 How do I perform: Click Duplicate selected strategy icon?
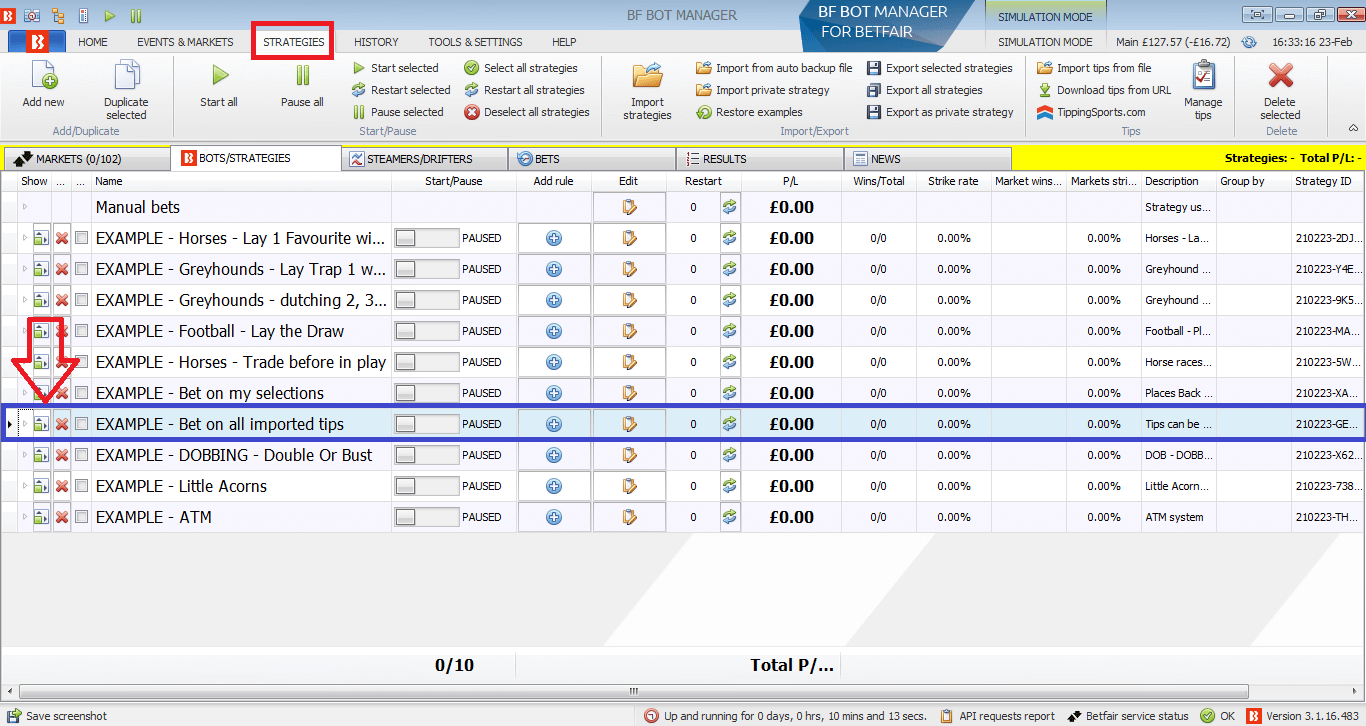(126, 76)
